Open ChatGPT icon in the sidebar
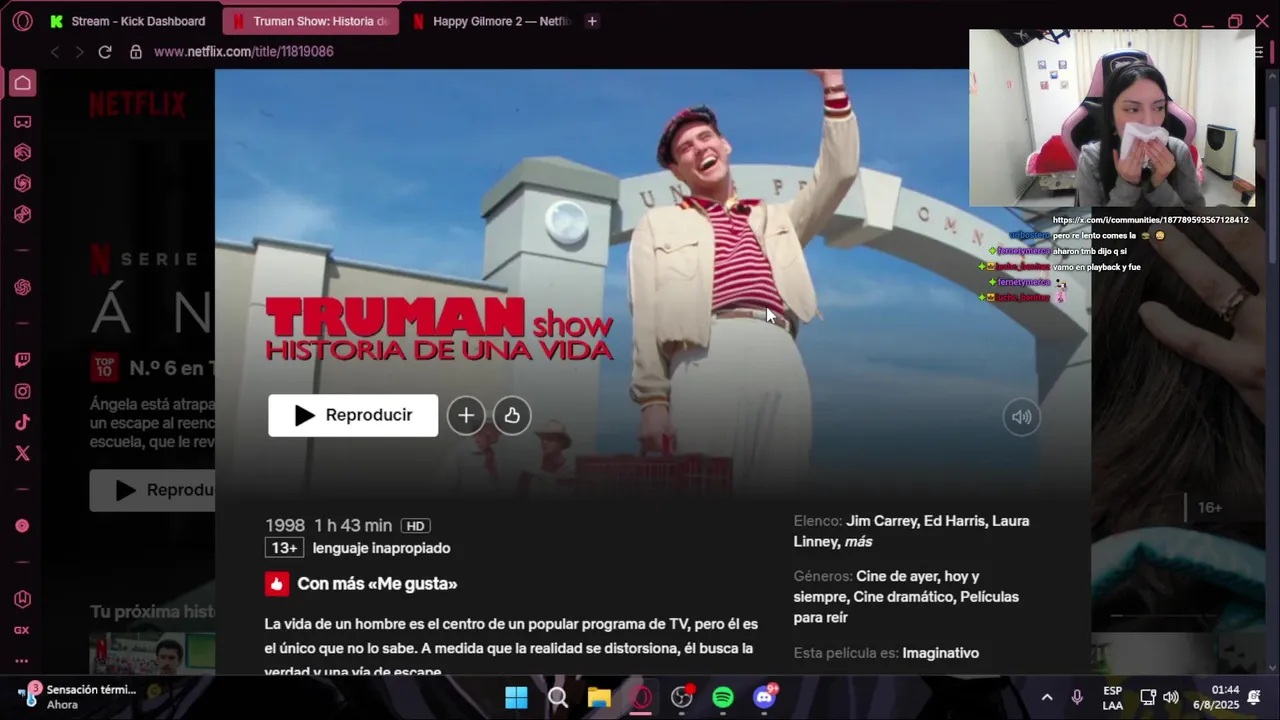Image resolution: width=1280 pixels, height=720 pixels. (x=22, y=287)
